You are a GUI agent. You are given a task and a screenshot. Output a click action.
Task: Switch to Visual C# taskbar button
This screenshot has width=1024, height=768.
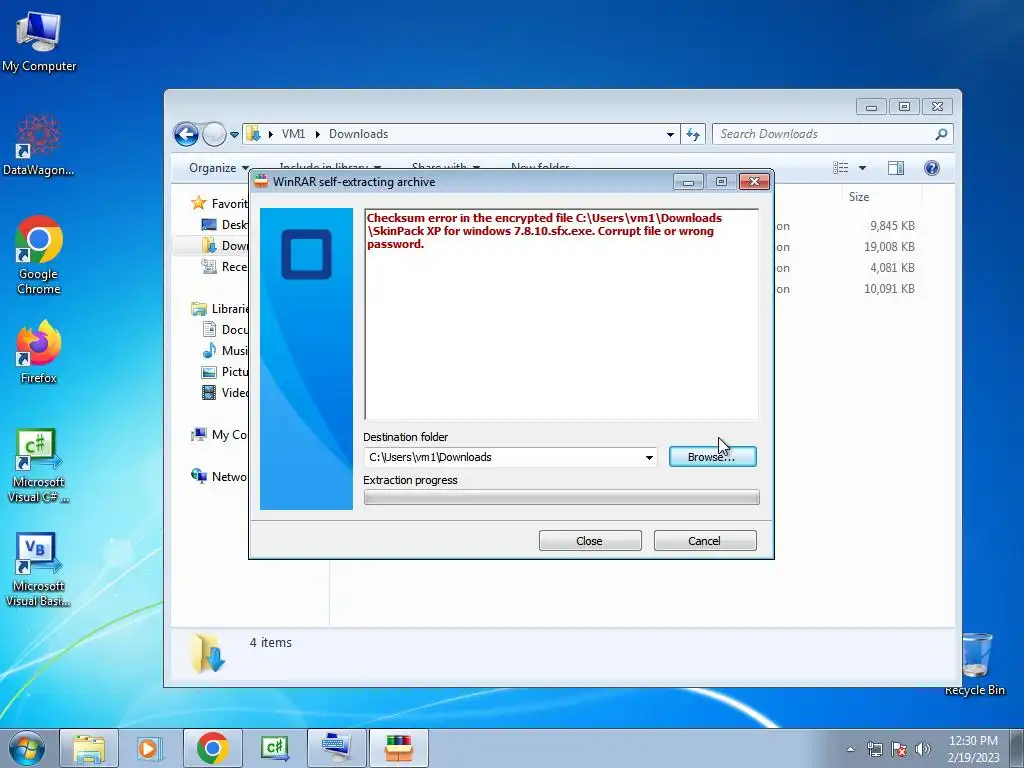coord(274,748)
